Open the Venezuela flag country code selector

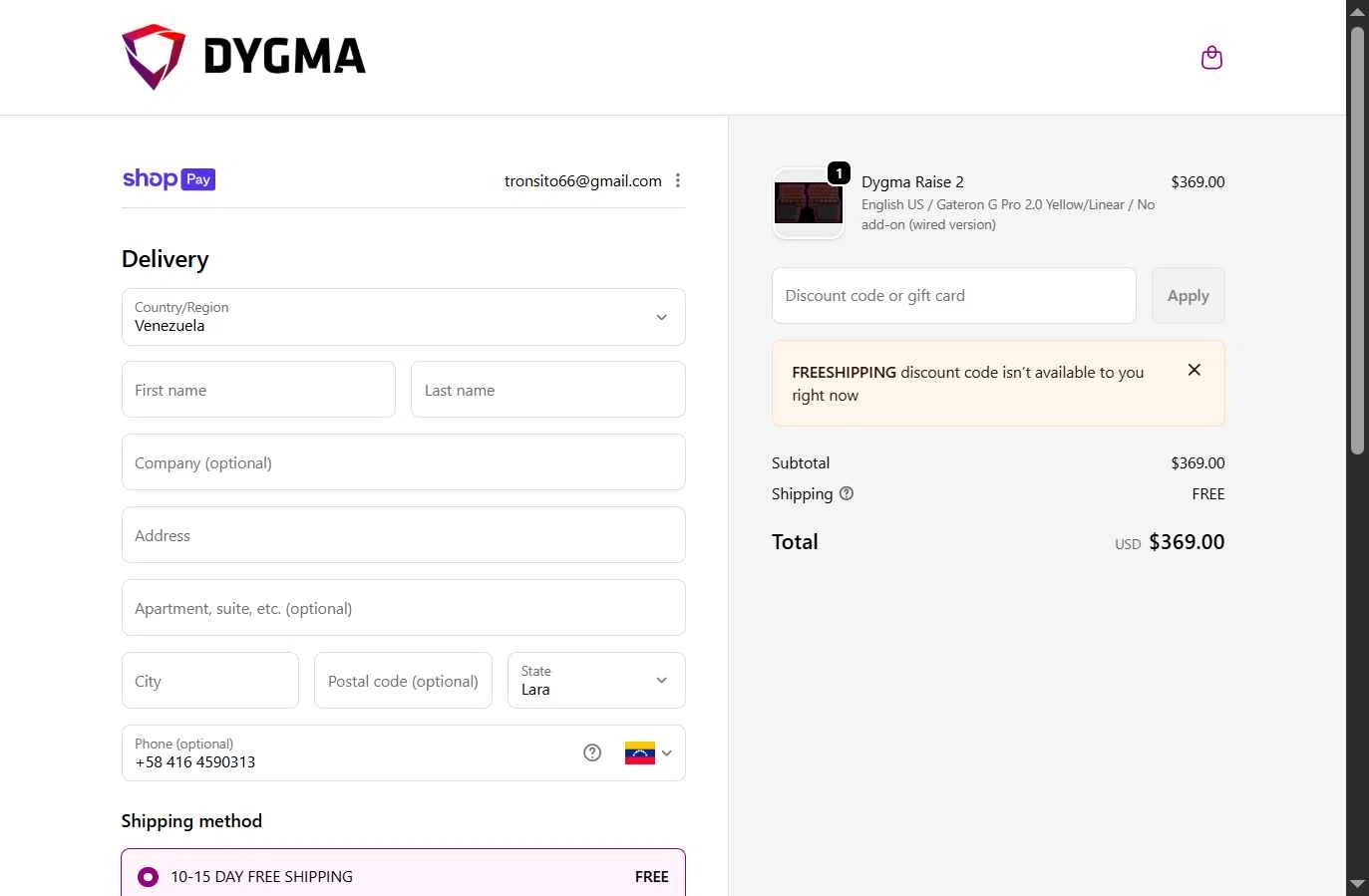(648, 753)
